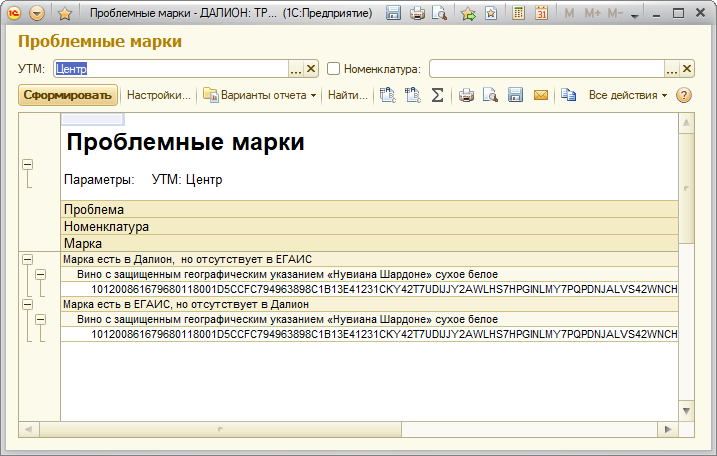Open title bar print preview icon
This screenshot has height=456, width=717.
[439, 13]
